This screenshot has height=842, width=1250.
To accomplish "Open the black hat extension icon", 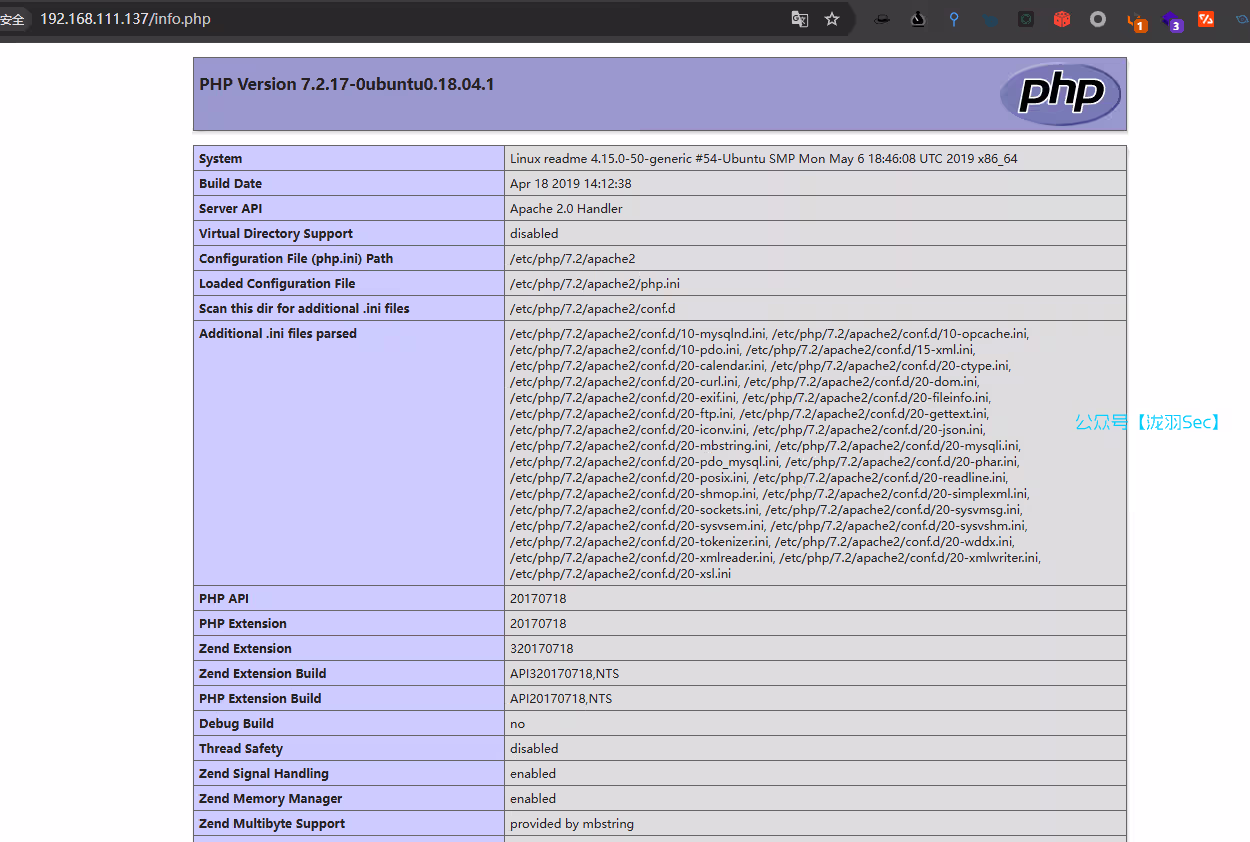I will pyautogui.click(x=882, y=19).
